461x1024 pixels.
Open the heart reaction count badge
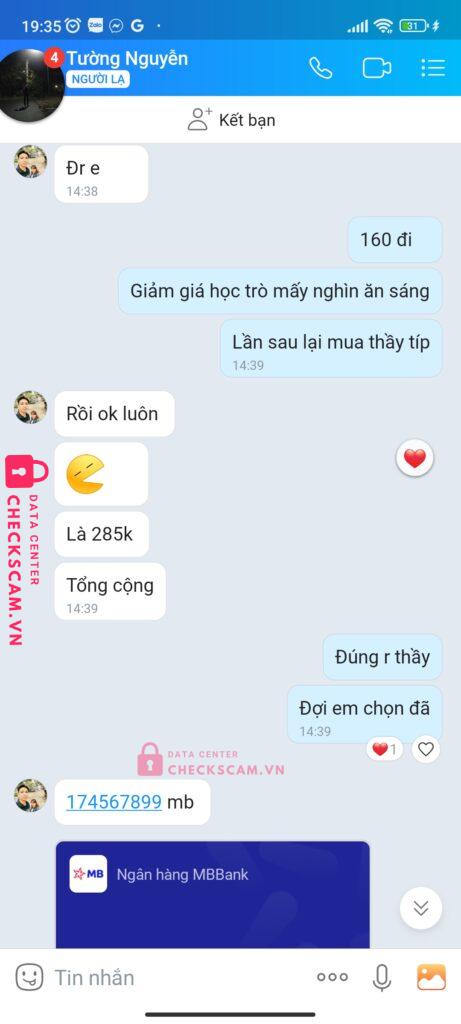coord(385,749)
